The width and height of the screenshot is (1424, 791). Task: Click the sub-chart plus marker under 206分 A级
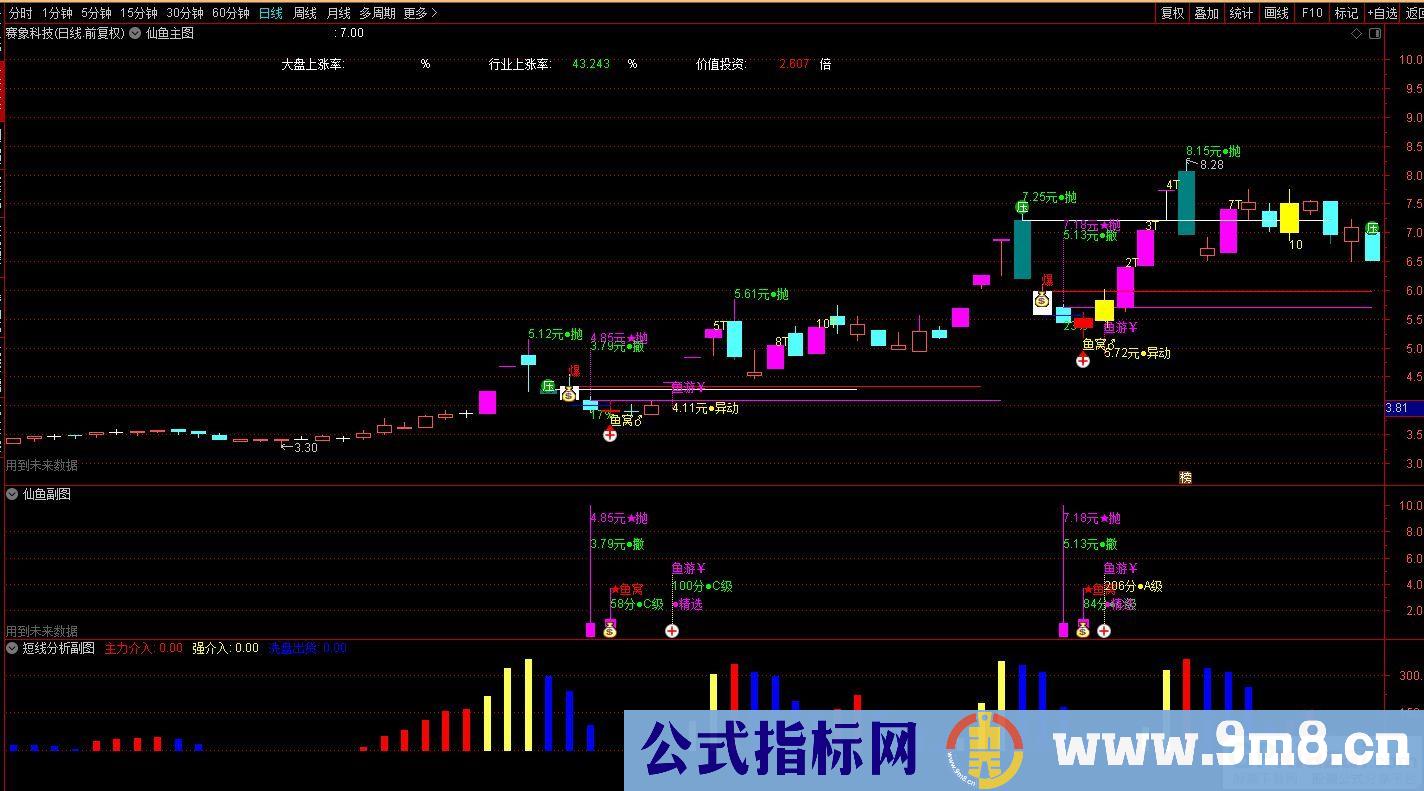[1104, 630]
